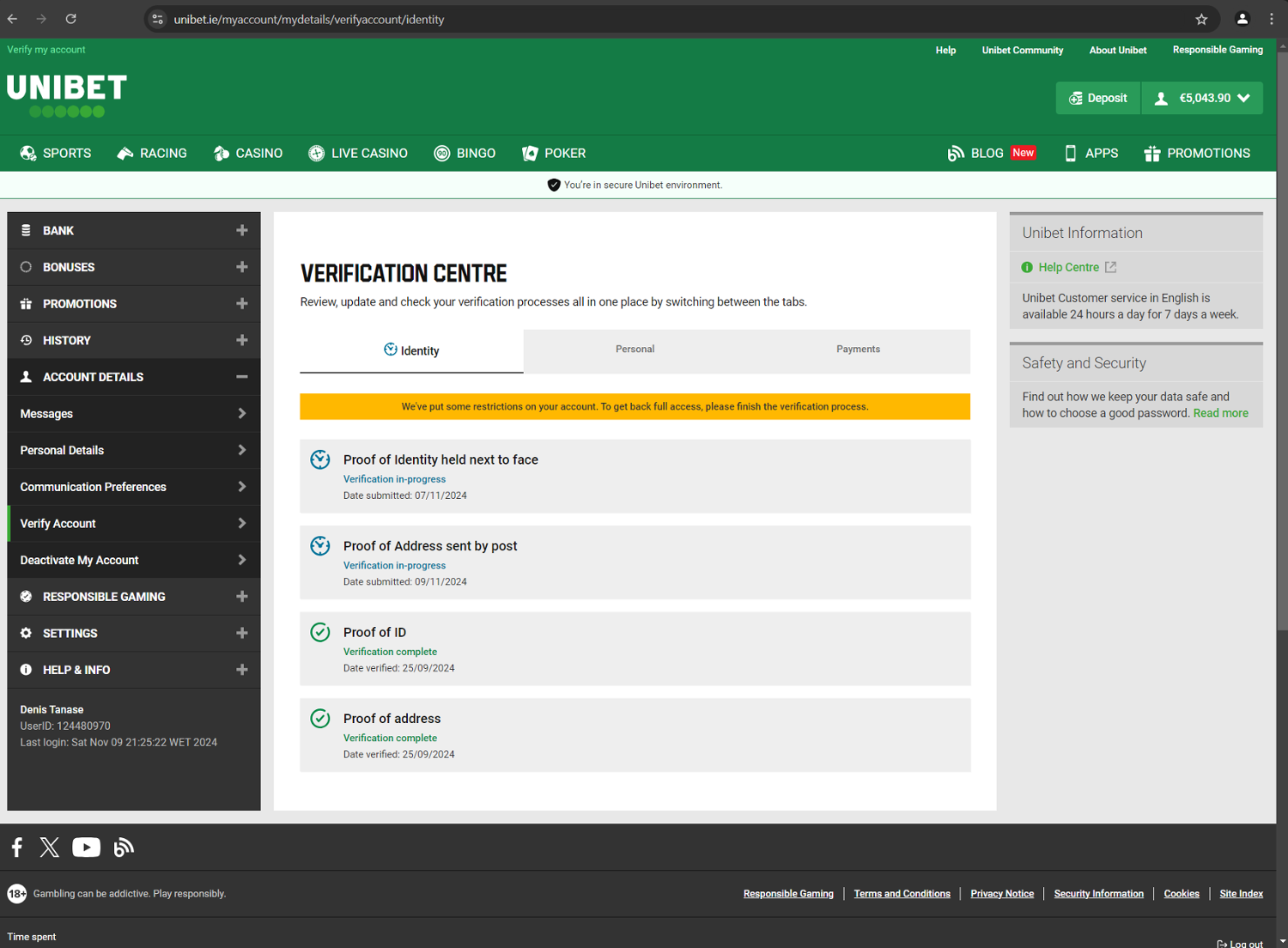Switch to the Identity tab

pos(411,350)
